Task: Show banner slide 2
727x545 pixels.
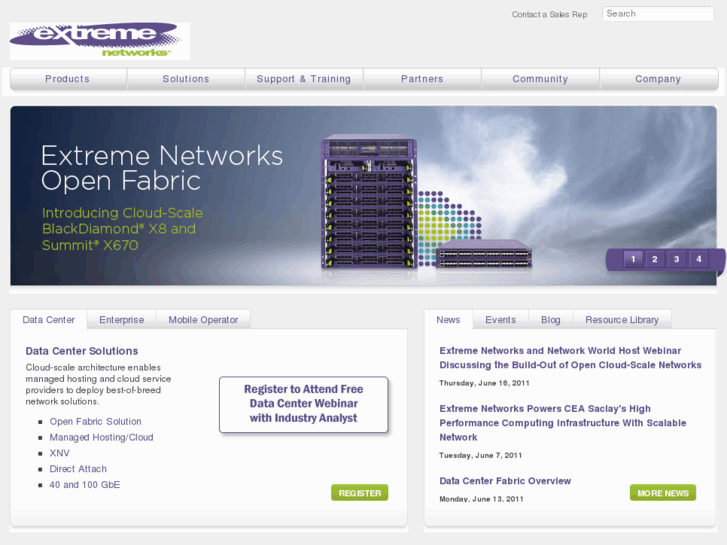Action: pyautogui.click(x=655, y=259)
